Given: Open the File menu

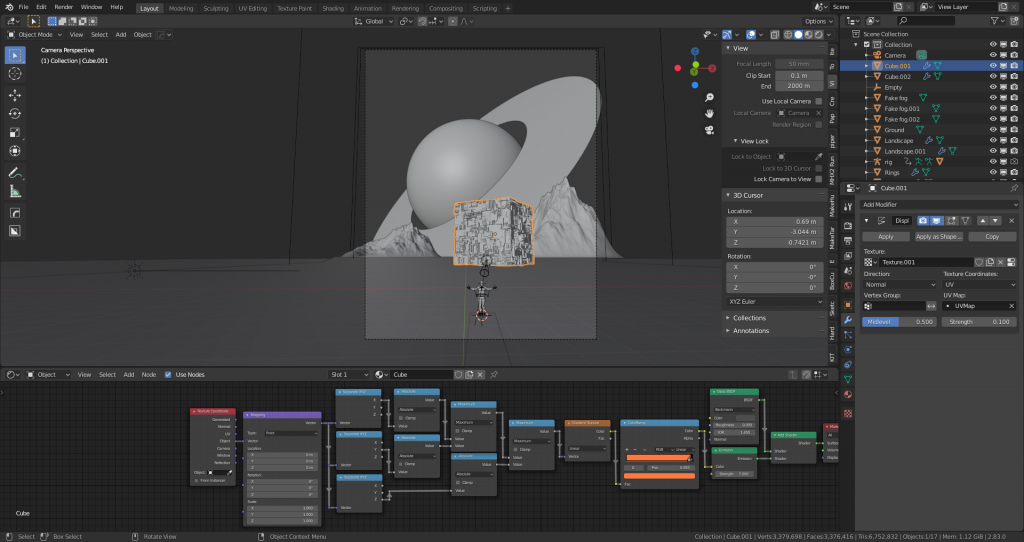Looking at the screenshot, I should [24, 7].
